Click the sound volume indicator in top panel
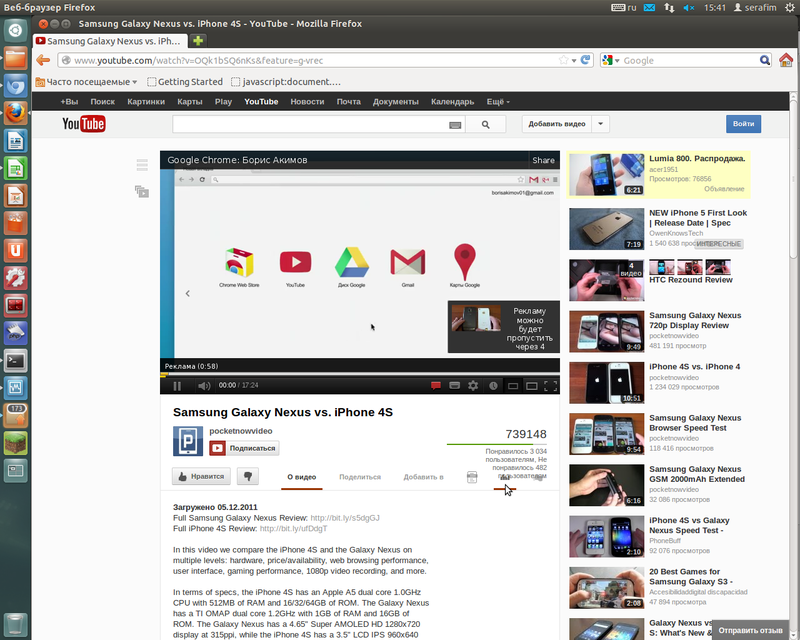800x640 pixels. point(689,8)
